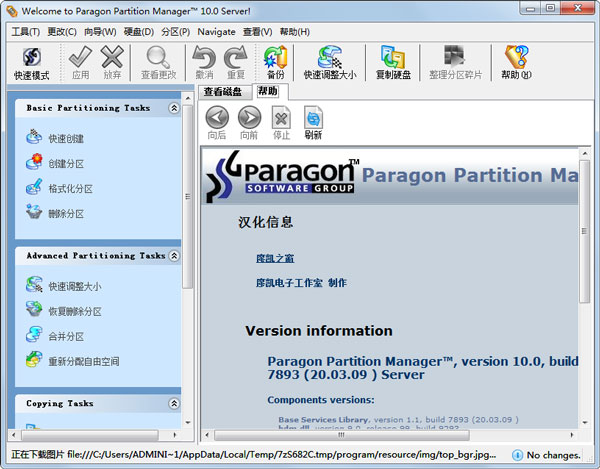This screenshot has width=600, height=469.
Task: Click the No changes. status text
Action: coord(553,455)
